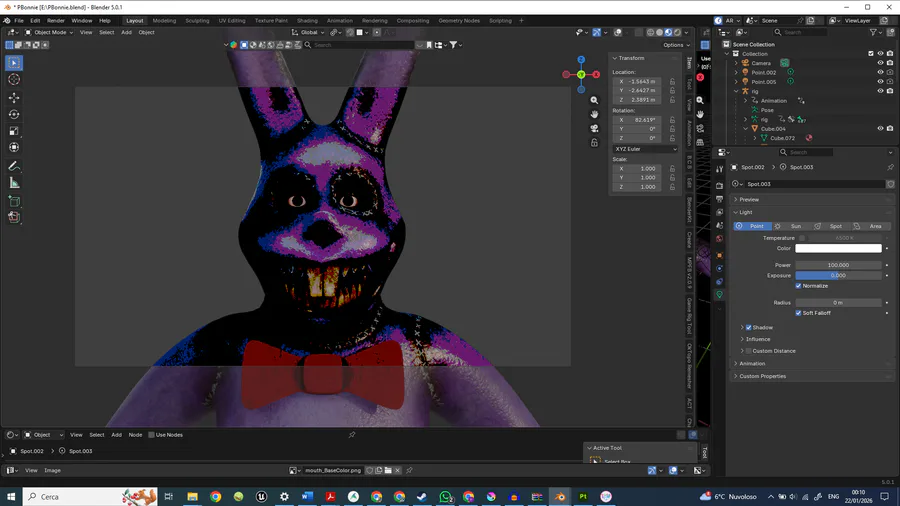Click the viewport zoom magnifier icon
This screenshot has height=506, width=900.
(594, 101)
